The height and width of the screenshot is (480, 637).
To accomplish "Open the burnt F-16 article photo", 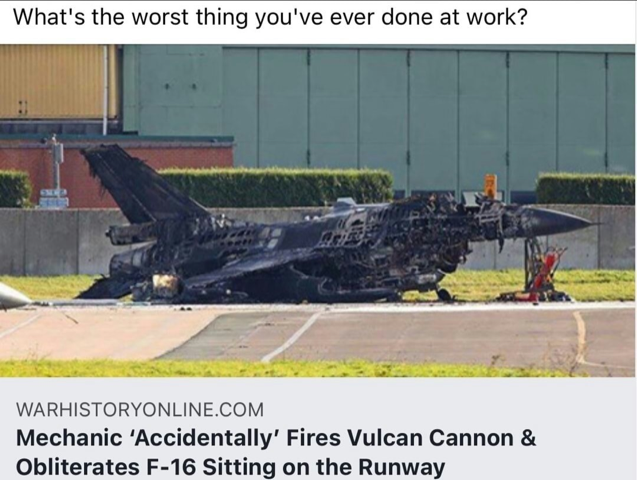I will click(317, 210).
